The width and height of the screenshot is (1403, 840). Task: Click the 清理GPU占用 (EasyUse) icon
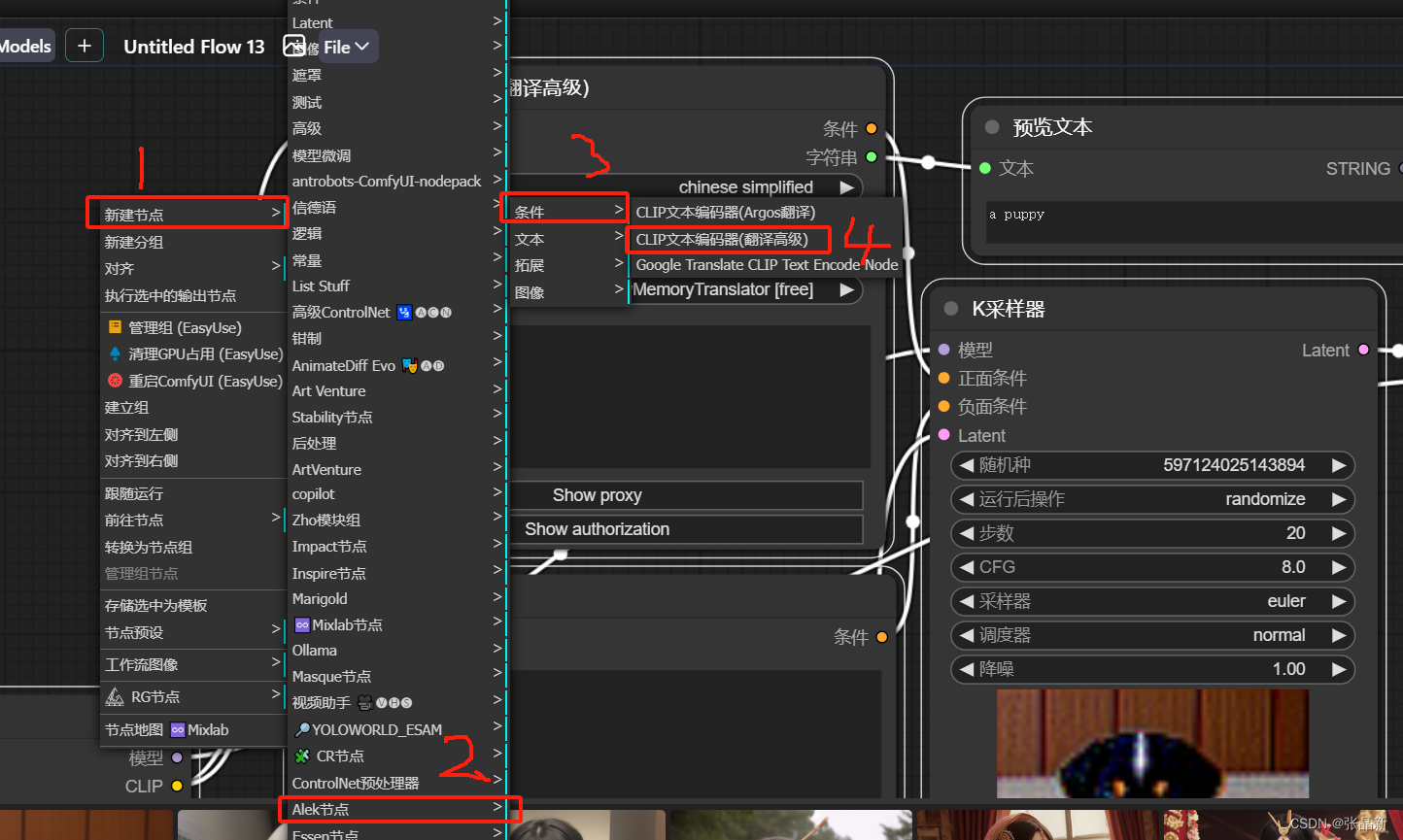pyautogui.click(x=116, y=353)
